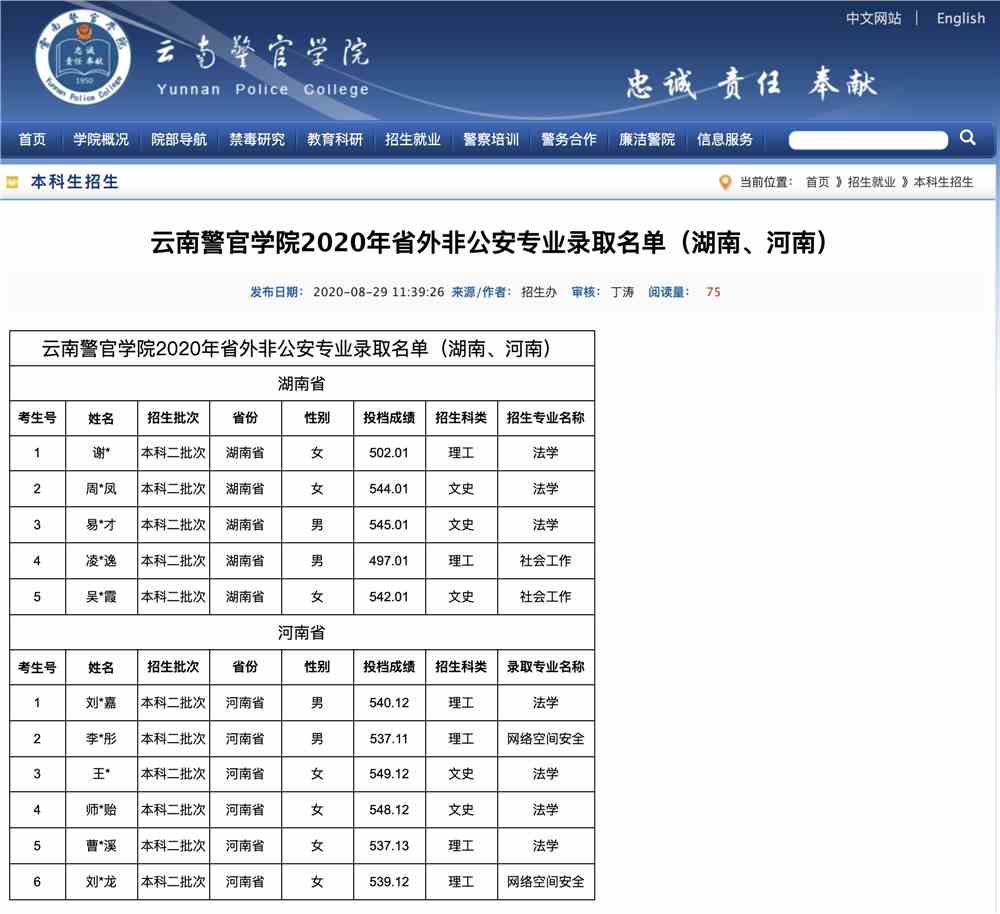Click the Yunnan Police College name text
Viewport: 1000px width, 914px height.
(x=263, y=89)
